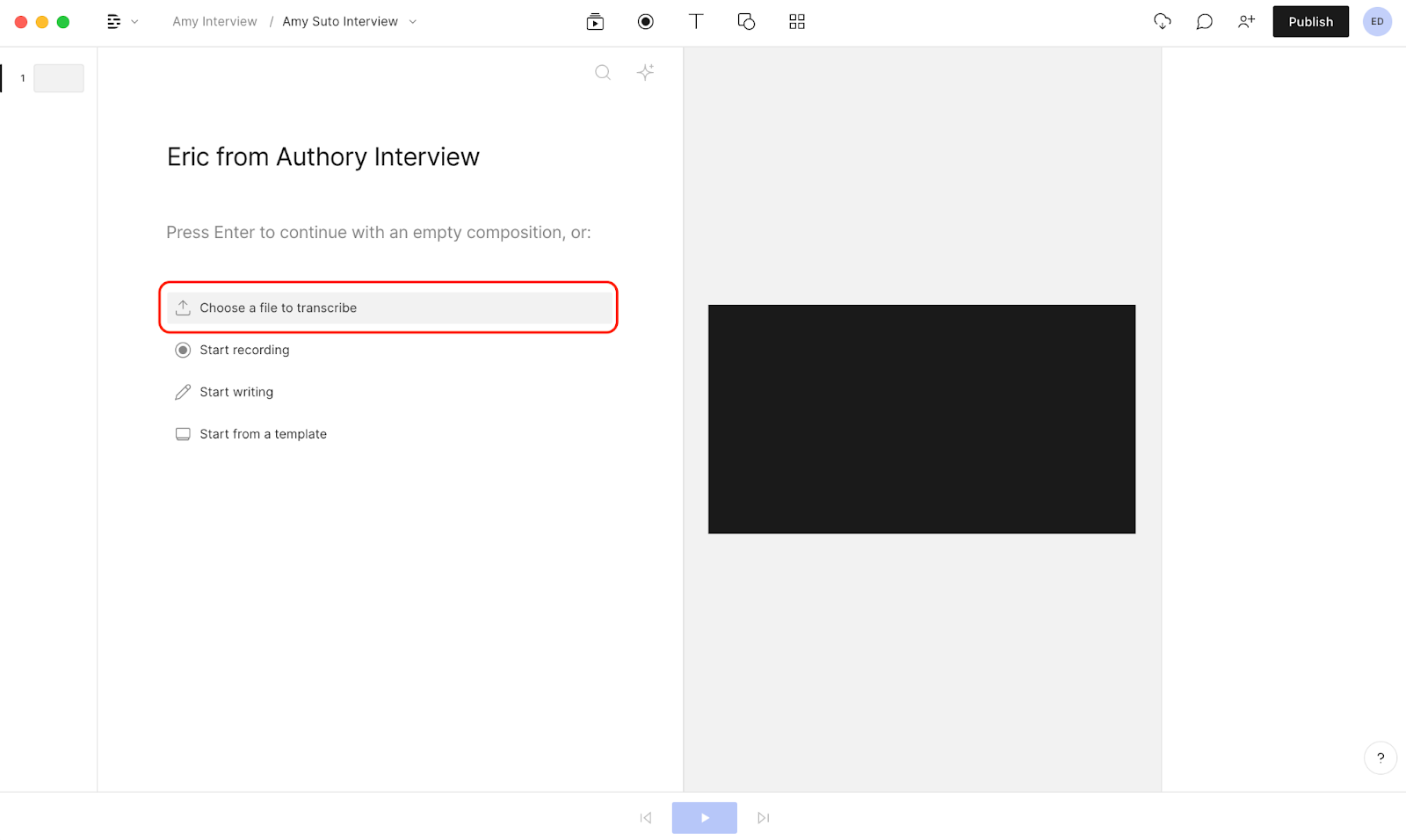Image resolution: width=1406 pixels, height=840 pixels.
Task: Expand the project switcher next to the logo
Action: coord(134,21)
